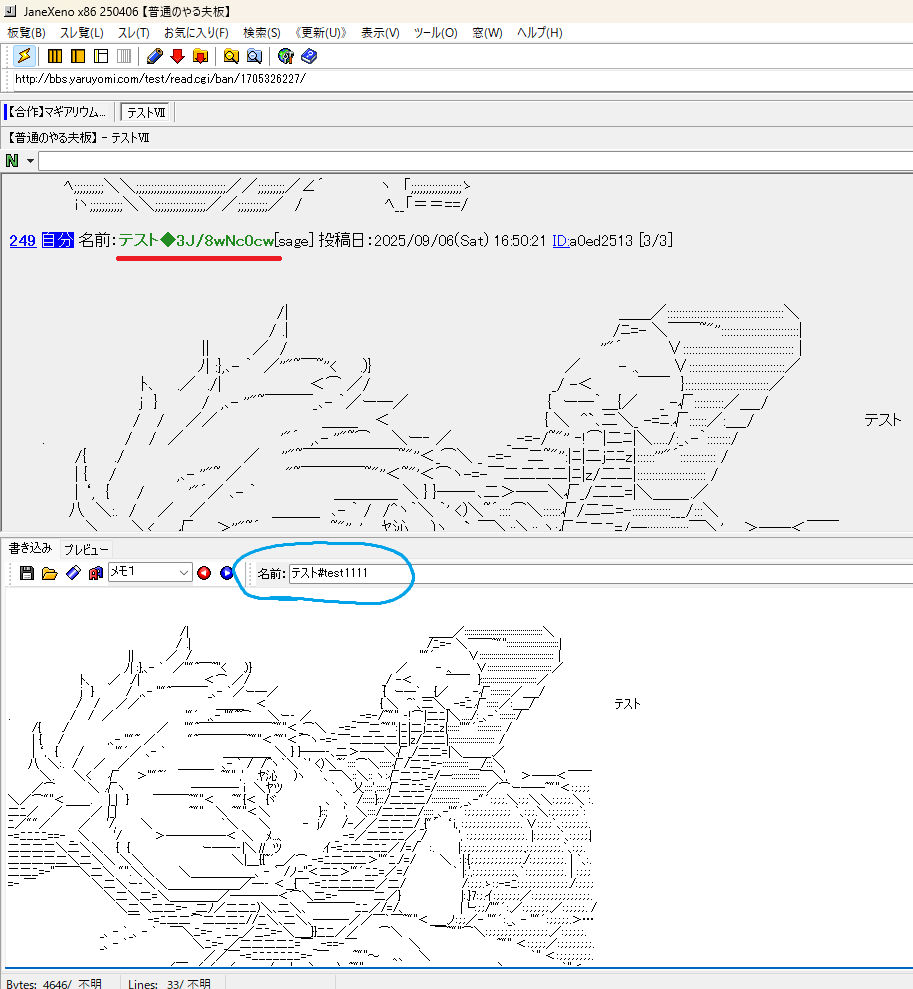Click post number 249 link
The width and height of the screenshot is (913, 989).
(x=22, y=240)
